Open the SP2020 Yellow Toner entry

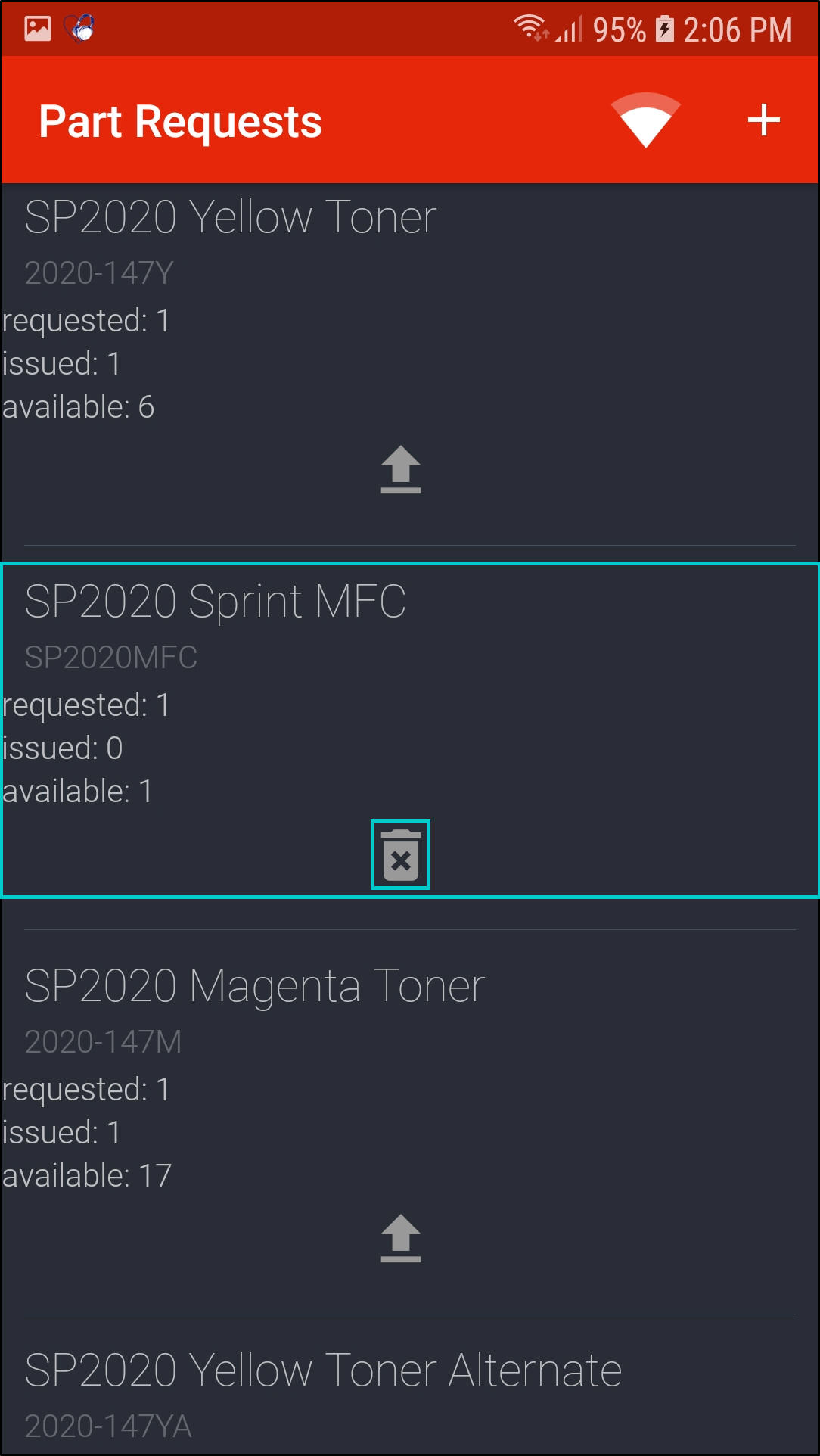point(231,217)
